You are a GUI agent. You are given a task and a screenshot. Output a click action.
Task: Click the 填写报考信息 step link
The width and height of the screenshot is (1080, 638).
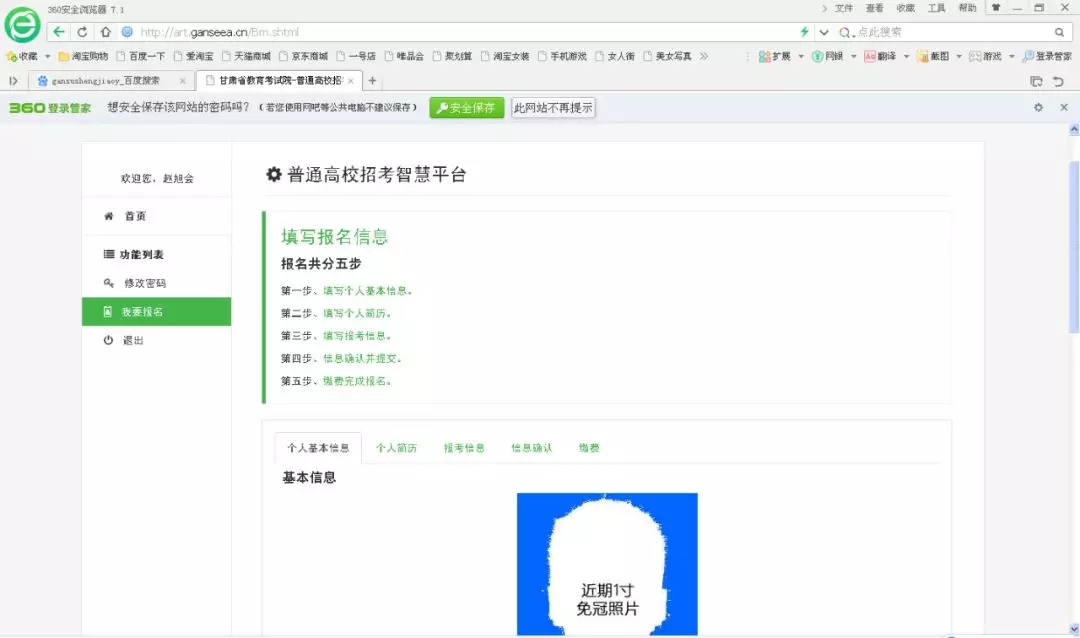coord(357,336)
